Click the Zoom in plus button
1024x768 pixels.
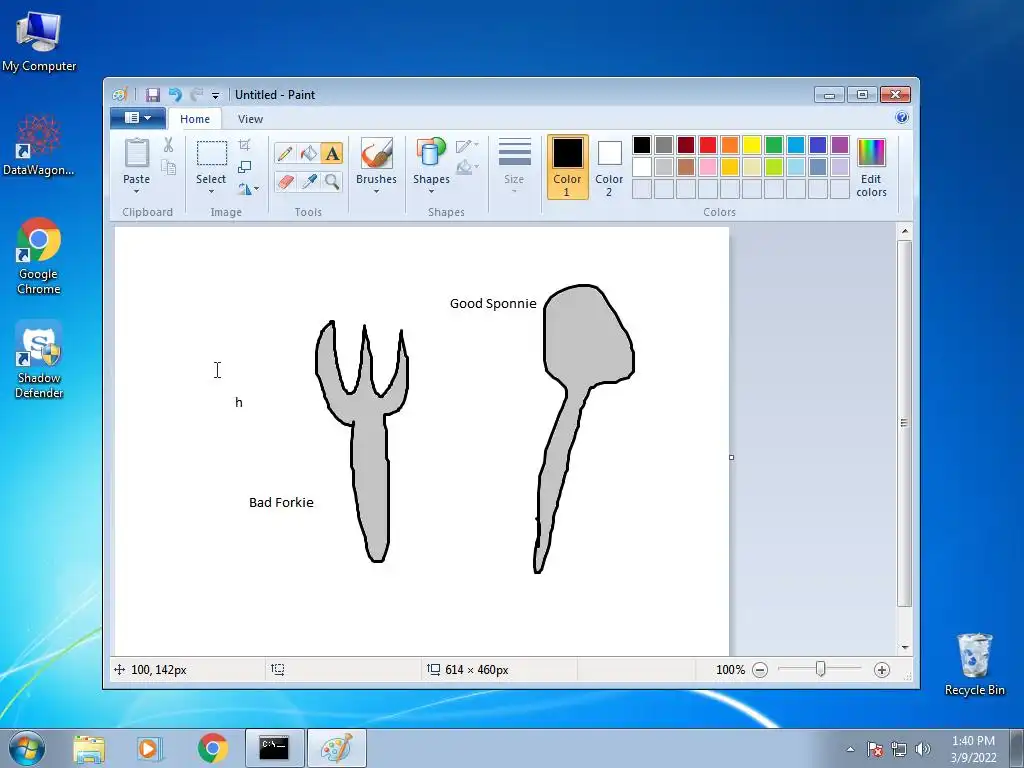(x=882, y=670)
